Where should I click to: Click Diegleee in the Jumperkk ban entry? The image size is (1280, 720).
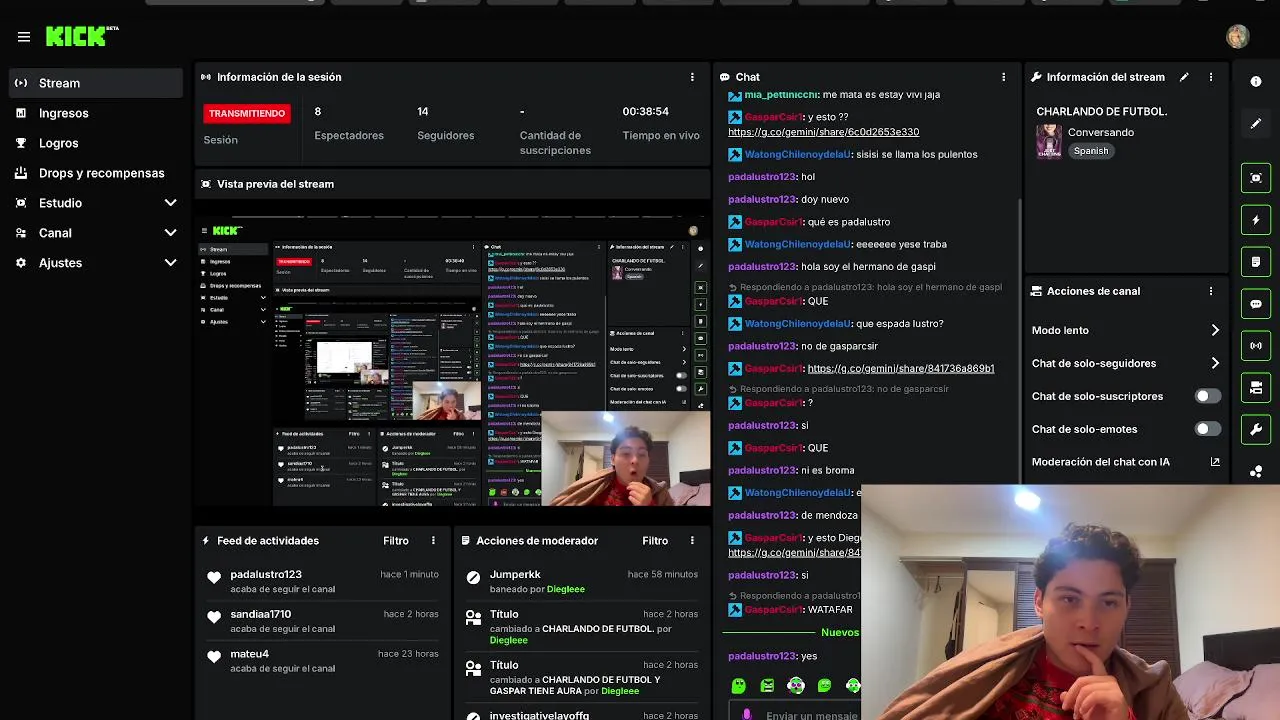coord(566,589)
